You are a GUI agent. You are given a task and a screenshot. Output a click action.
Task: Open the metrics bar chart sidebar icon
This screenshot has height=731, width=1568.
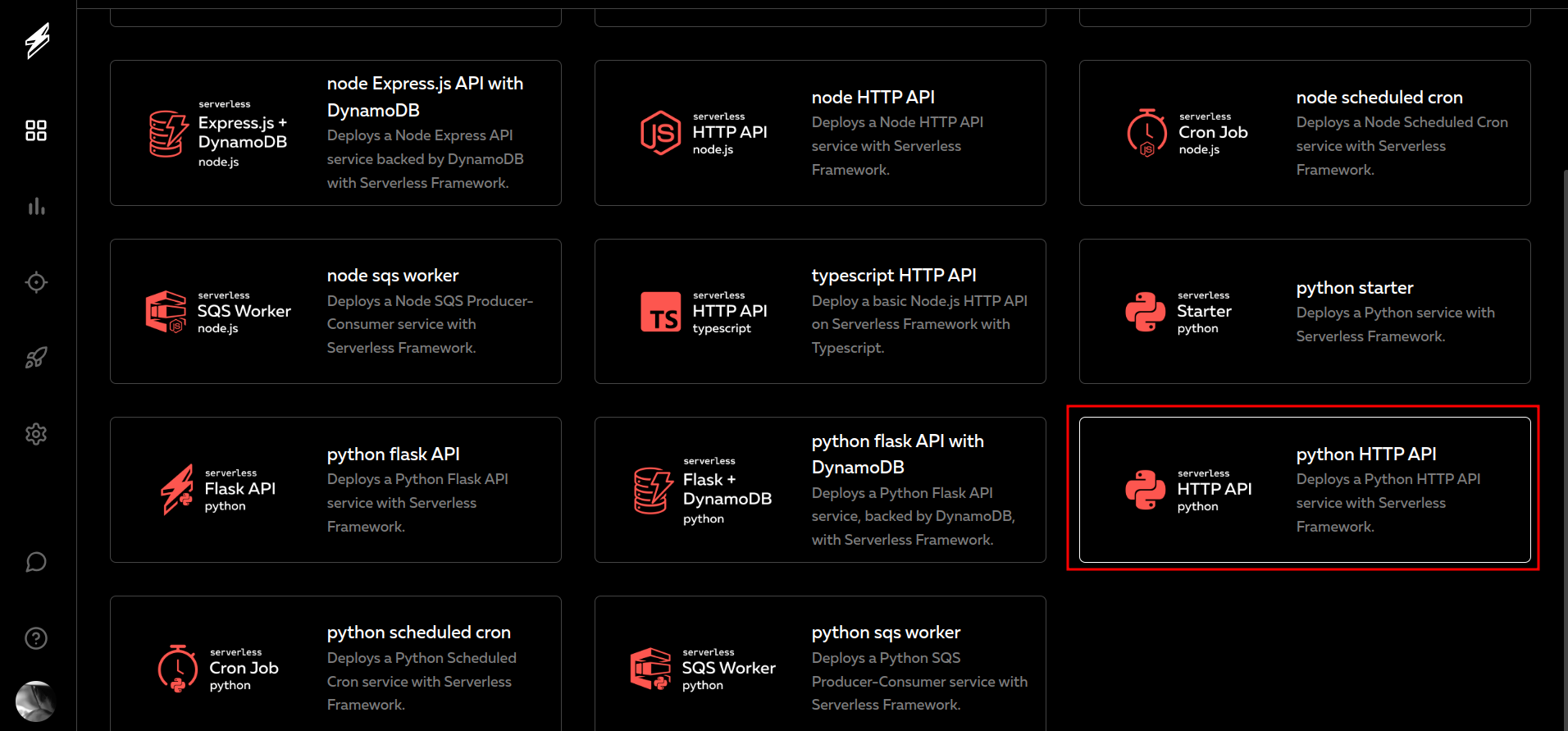[36, 206]
